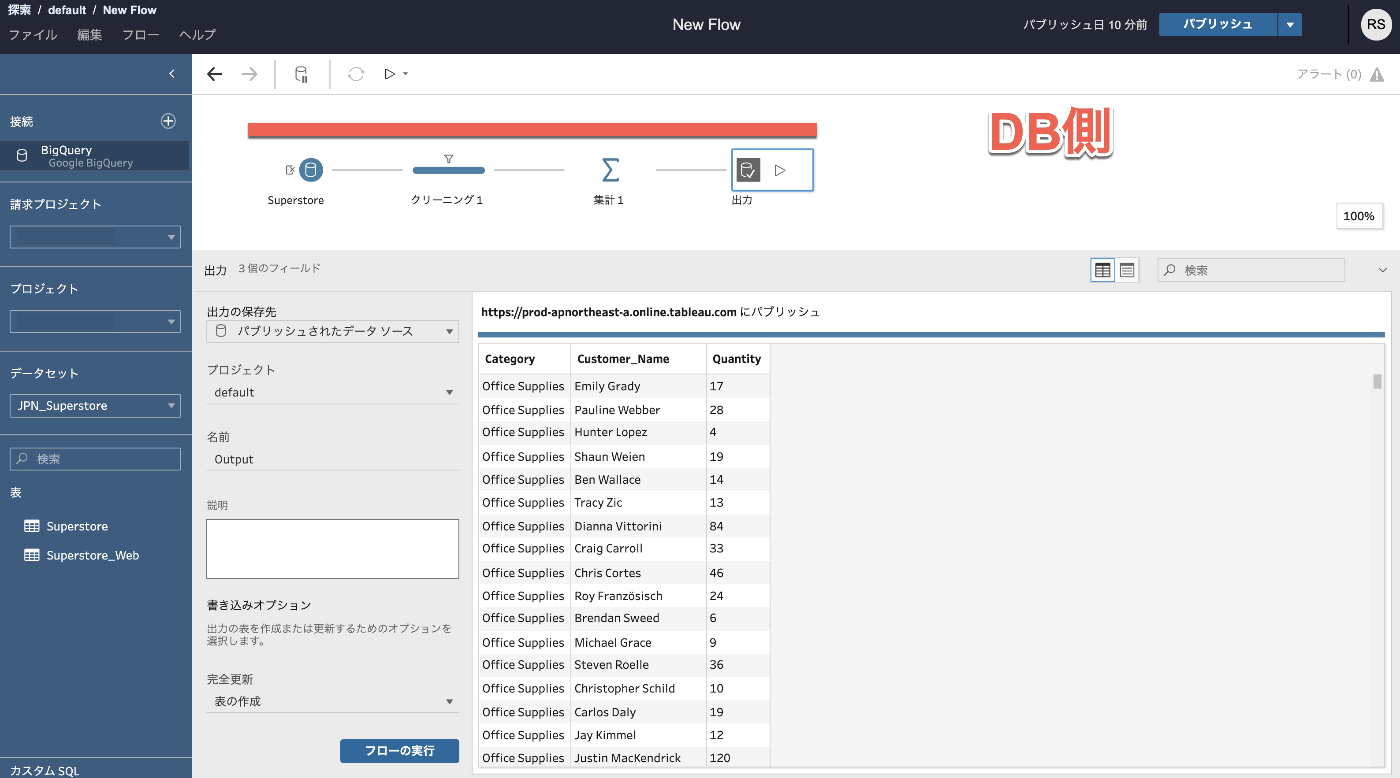Click the quantity value 120
1400x778 pixels.
coord(720,758)
